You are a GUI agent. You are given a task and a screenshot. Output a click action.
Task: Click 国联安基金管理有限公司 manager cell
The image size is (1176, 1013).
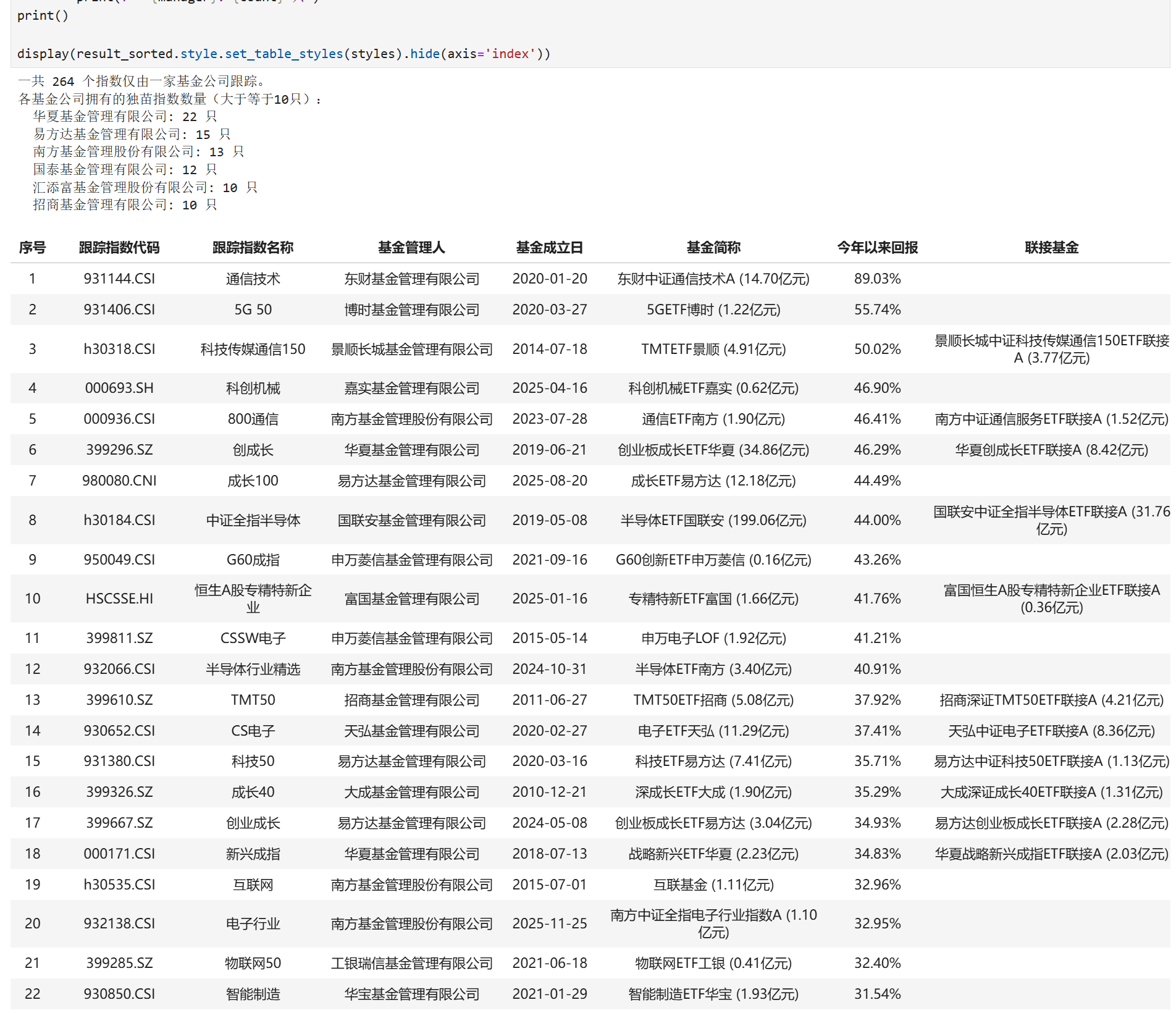tap(411, 520)
